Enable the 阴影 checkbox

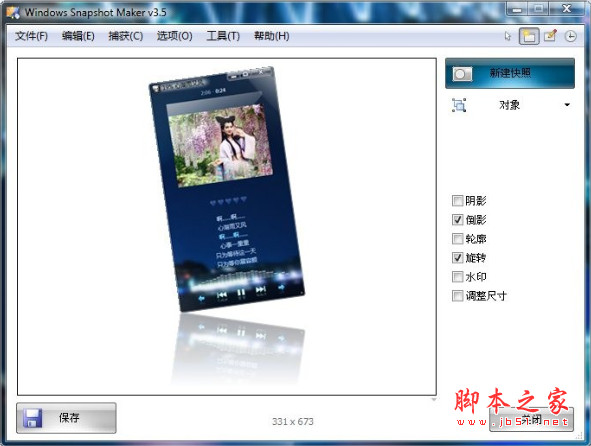(457, 201)
